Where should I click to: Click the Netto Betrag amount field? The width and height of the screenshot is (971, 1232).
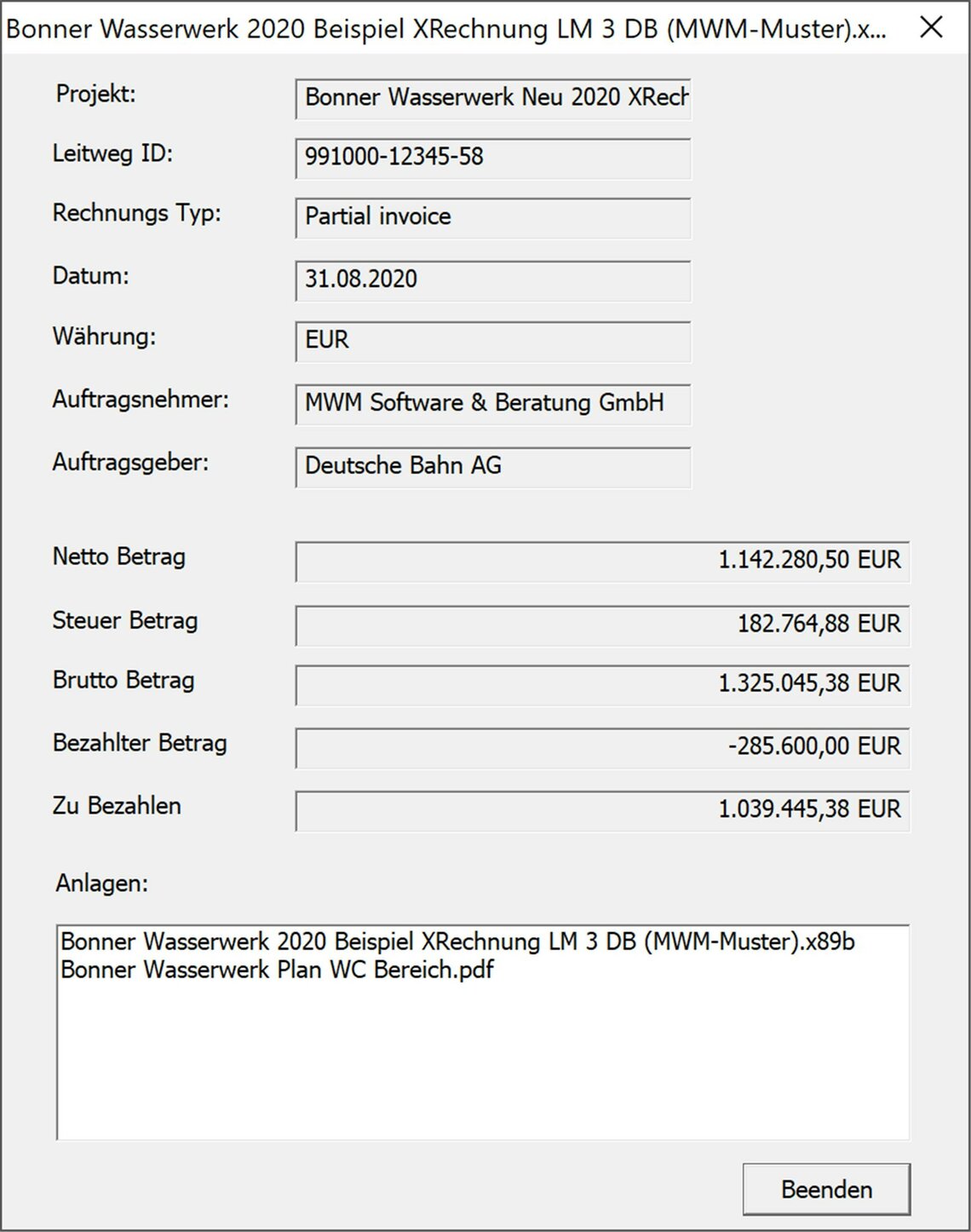click(x=602, y=561)
